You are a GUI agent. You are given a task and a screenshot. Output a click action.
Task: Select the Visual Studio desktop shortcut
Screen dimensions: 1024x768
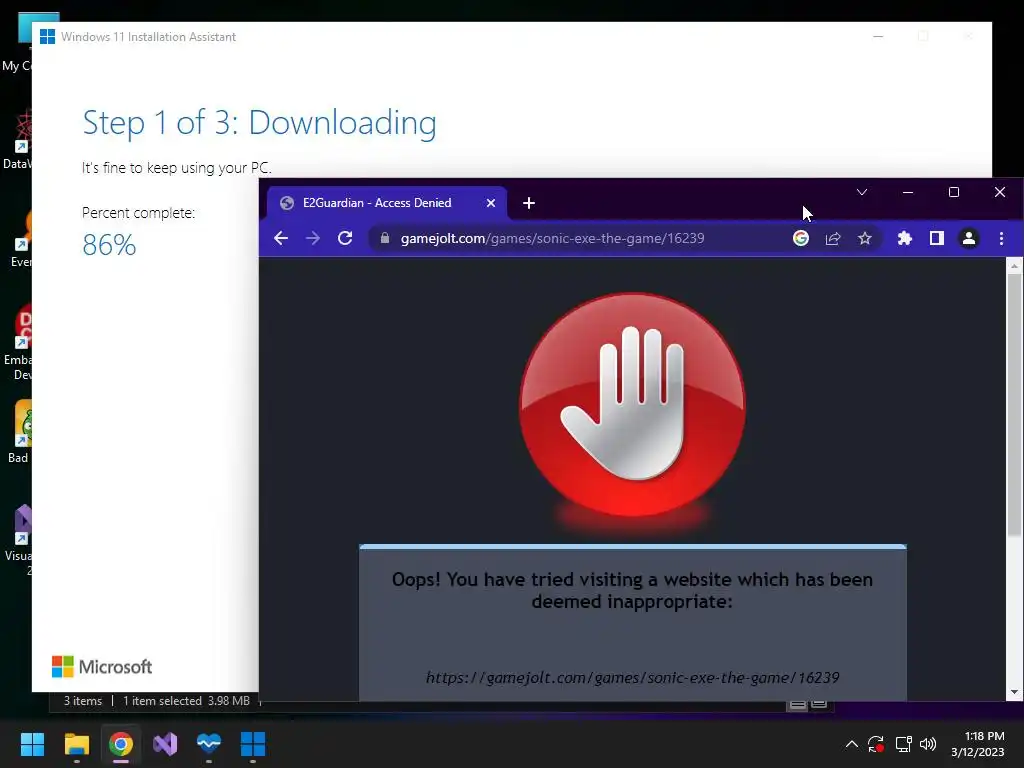20,539
